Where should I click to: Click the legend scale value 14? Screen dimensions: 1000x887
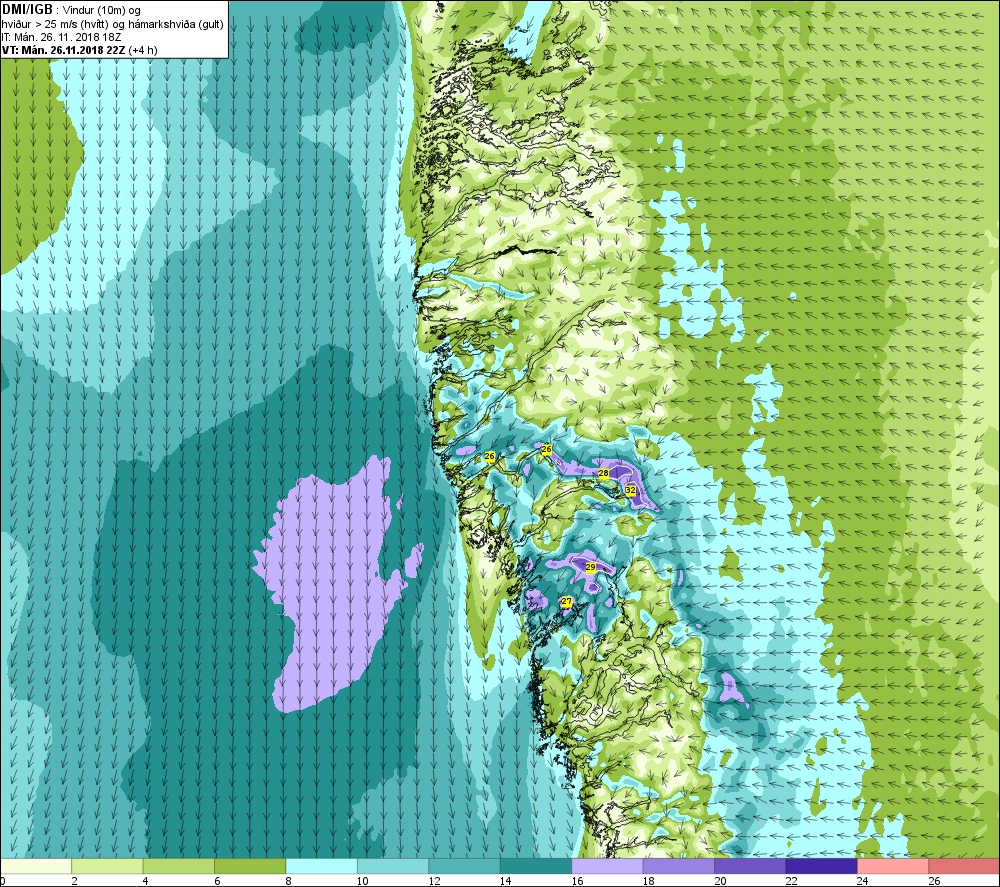click(506, 881)
